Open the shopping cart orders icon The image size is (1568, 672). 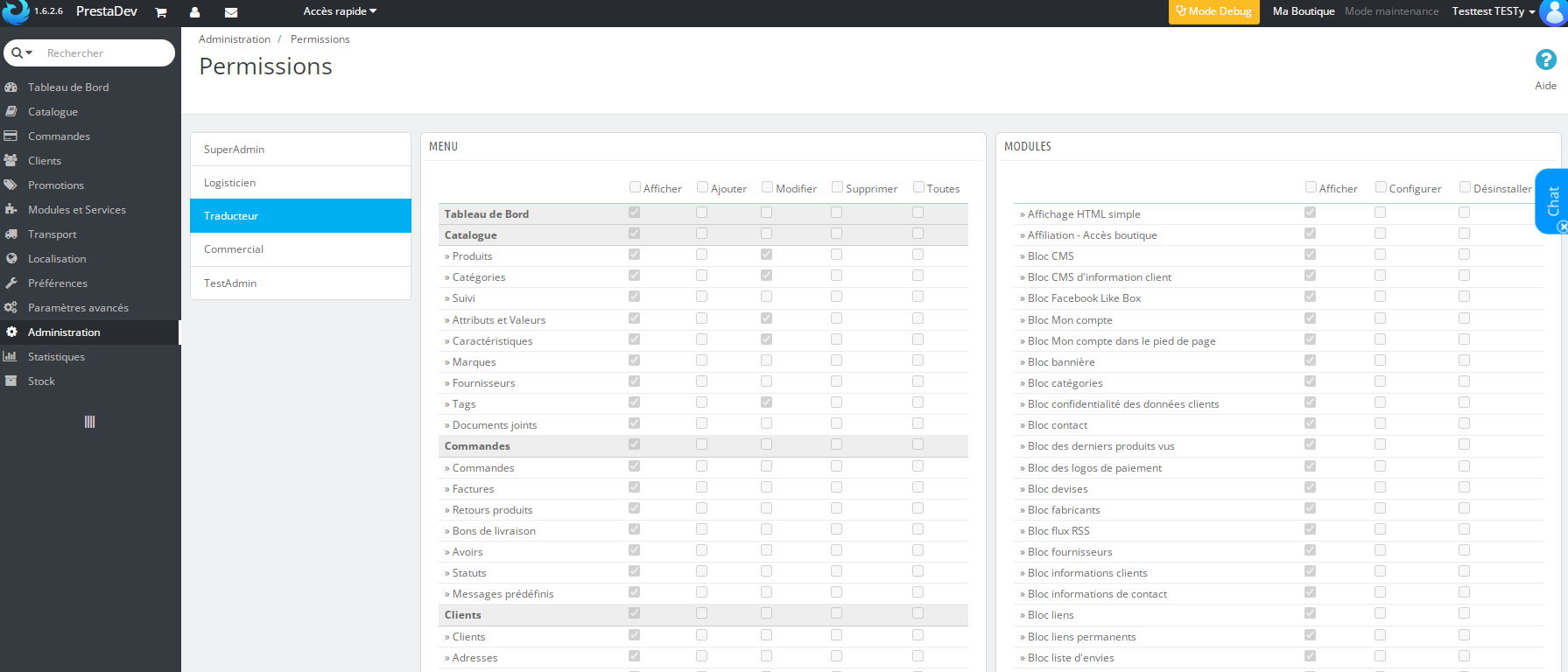click(x=161, y=12)
